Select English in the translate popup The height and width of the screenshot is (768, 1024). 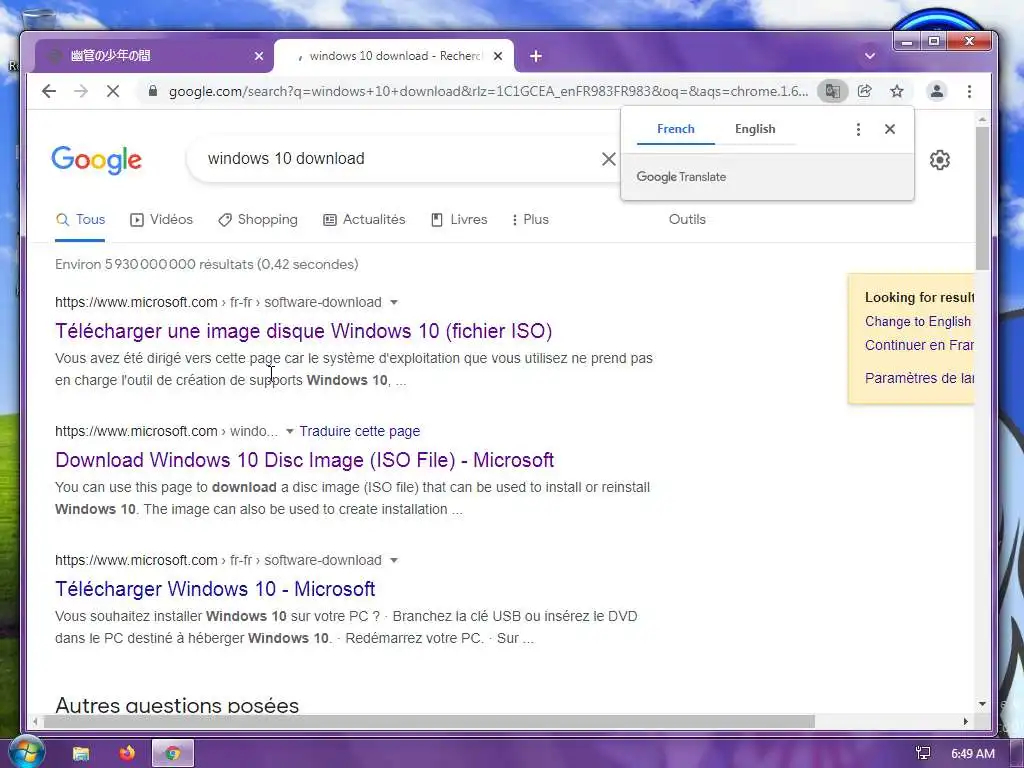click(755, 129)
